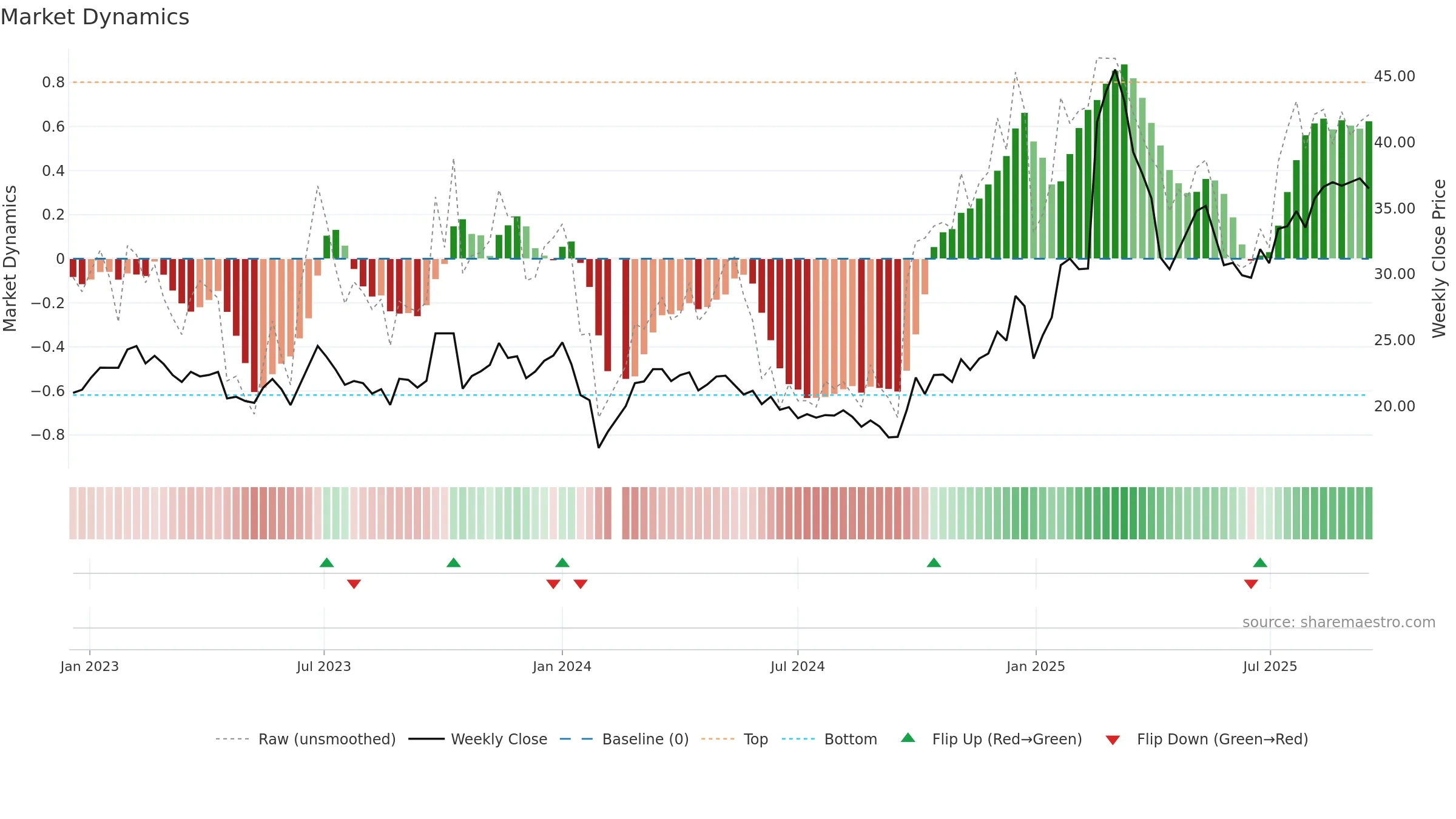Toggle the Bottom legend entry

pos(829,739)
